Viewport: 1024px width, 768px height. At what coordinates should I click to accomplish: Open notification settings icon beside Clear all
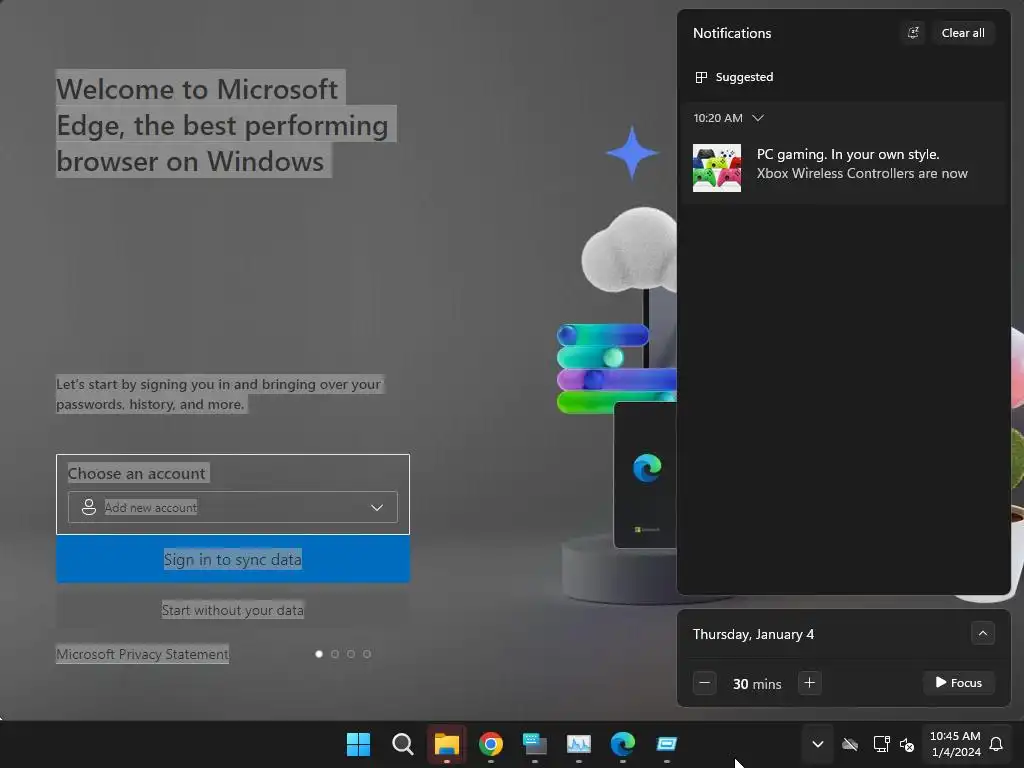(x=913, y=33)
